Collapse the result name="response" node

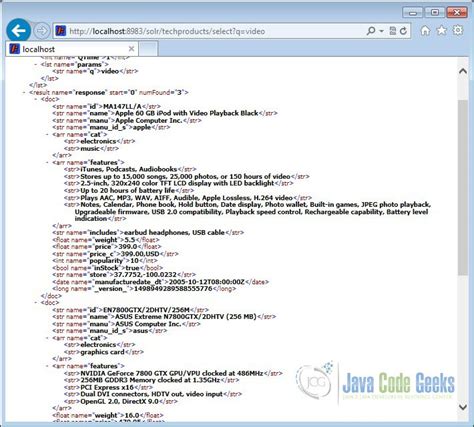pyautogui.click(x=24, y=92)
